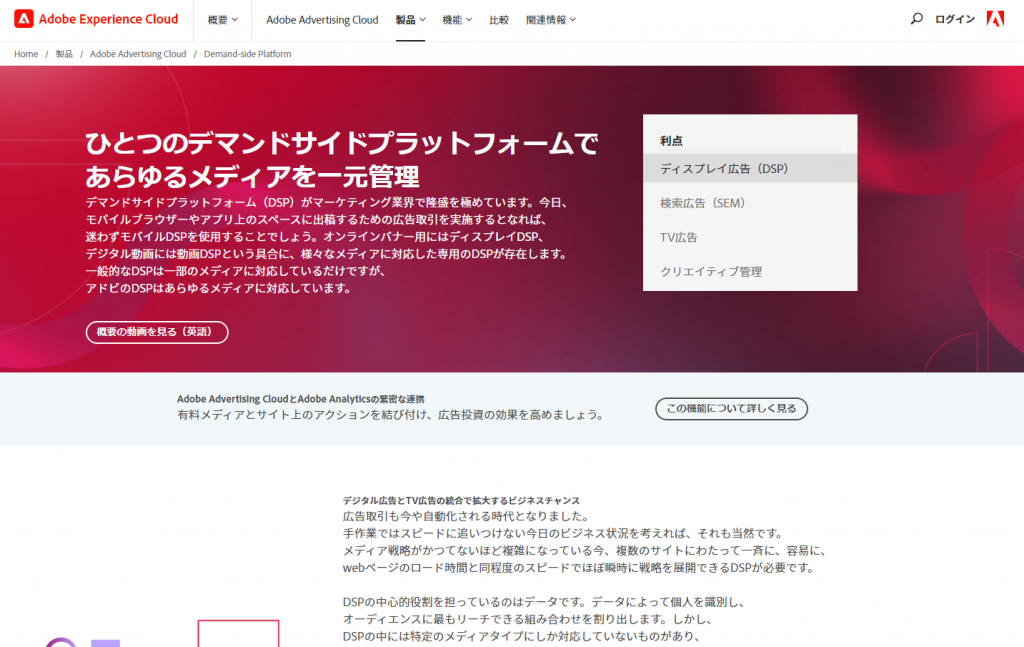The image size is (1024, 647).
Task: Expand the 製品 dropdown menu
Action: (x=410, y=20)
